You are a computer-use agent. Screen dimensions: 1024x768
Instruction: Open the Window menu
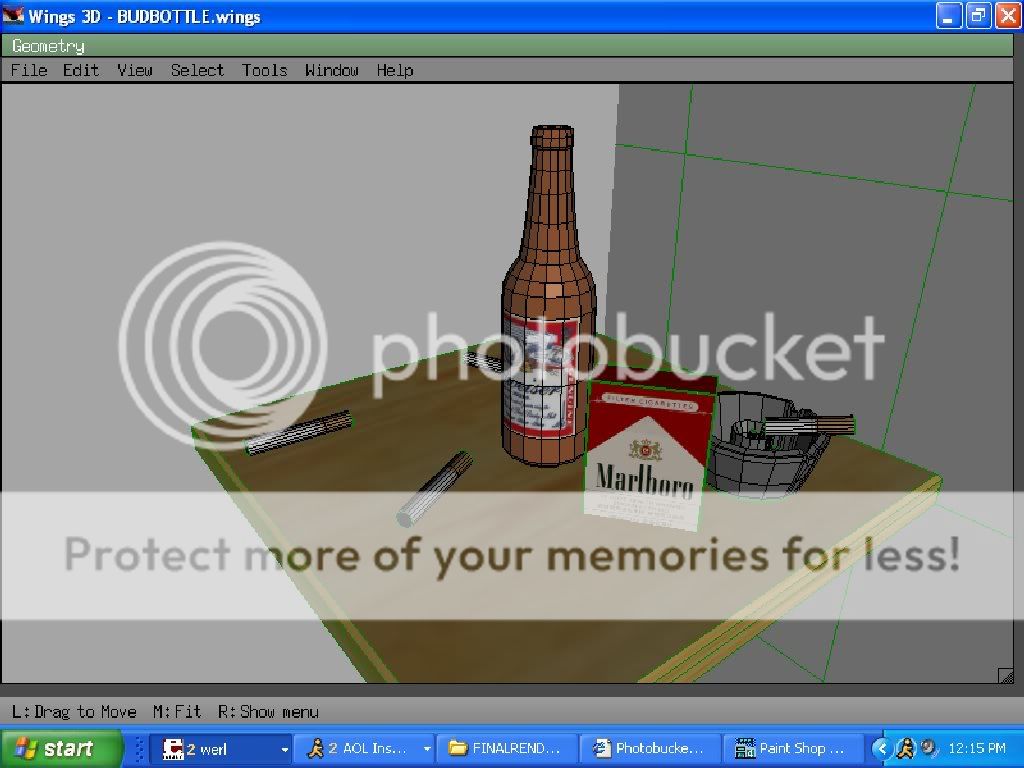click(331, 70)
